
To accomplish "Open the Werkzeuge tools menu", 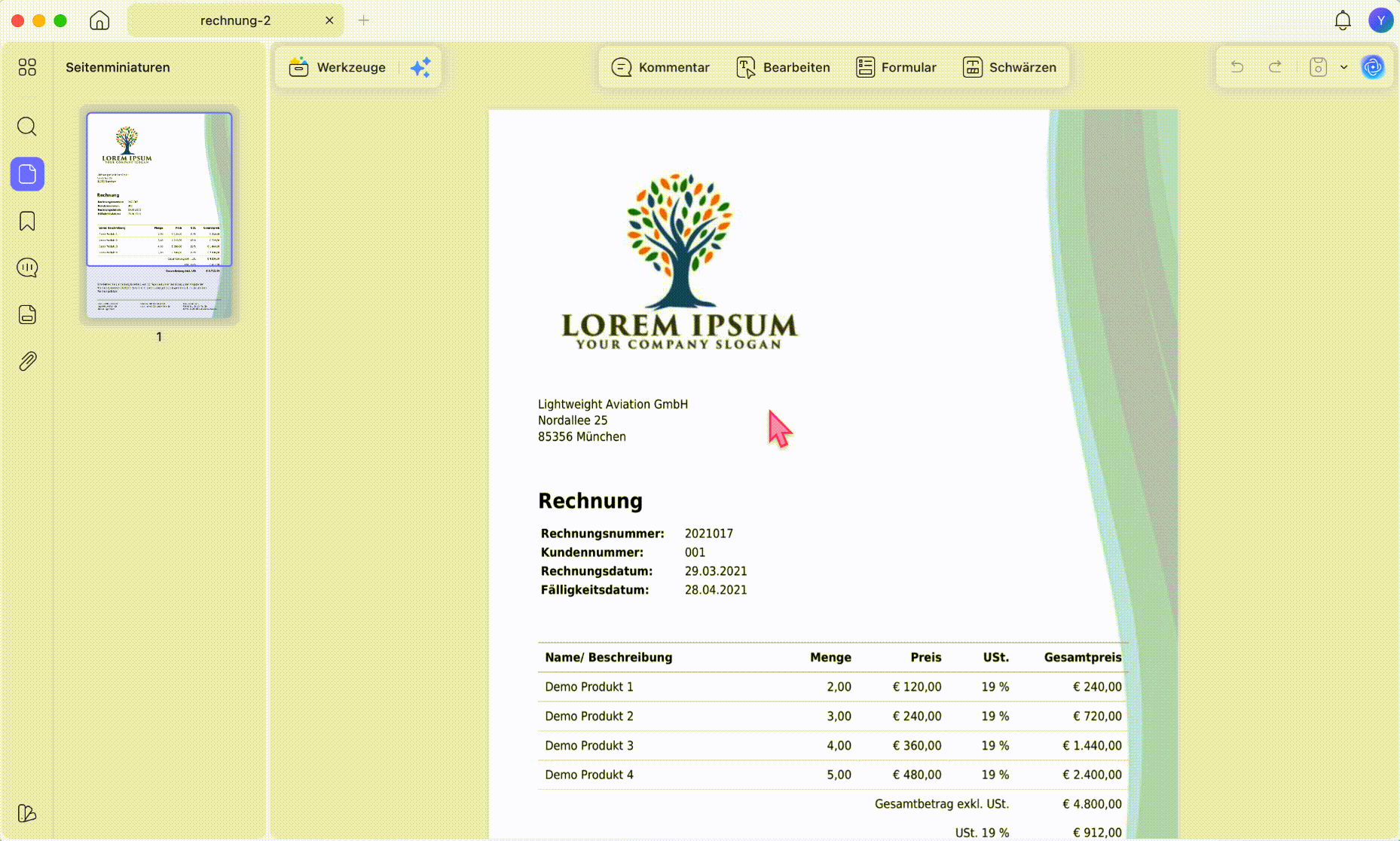I will [338, 67].
